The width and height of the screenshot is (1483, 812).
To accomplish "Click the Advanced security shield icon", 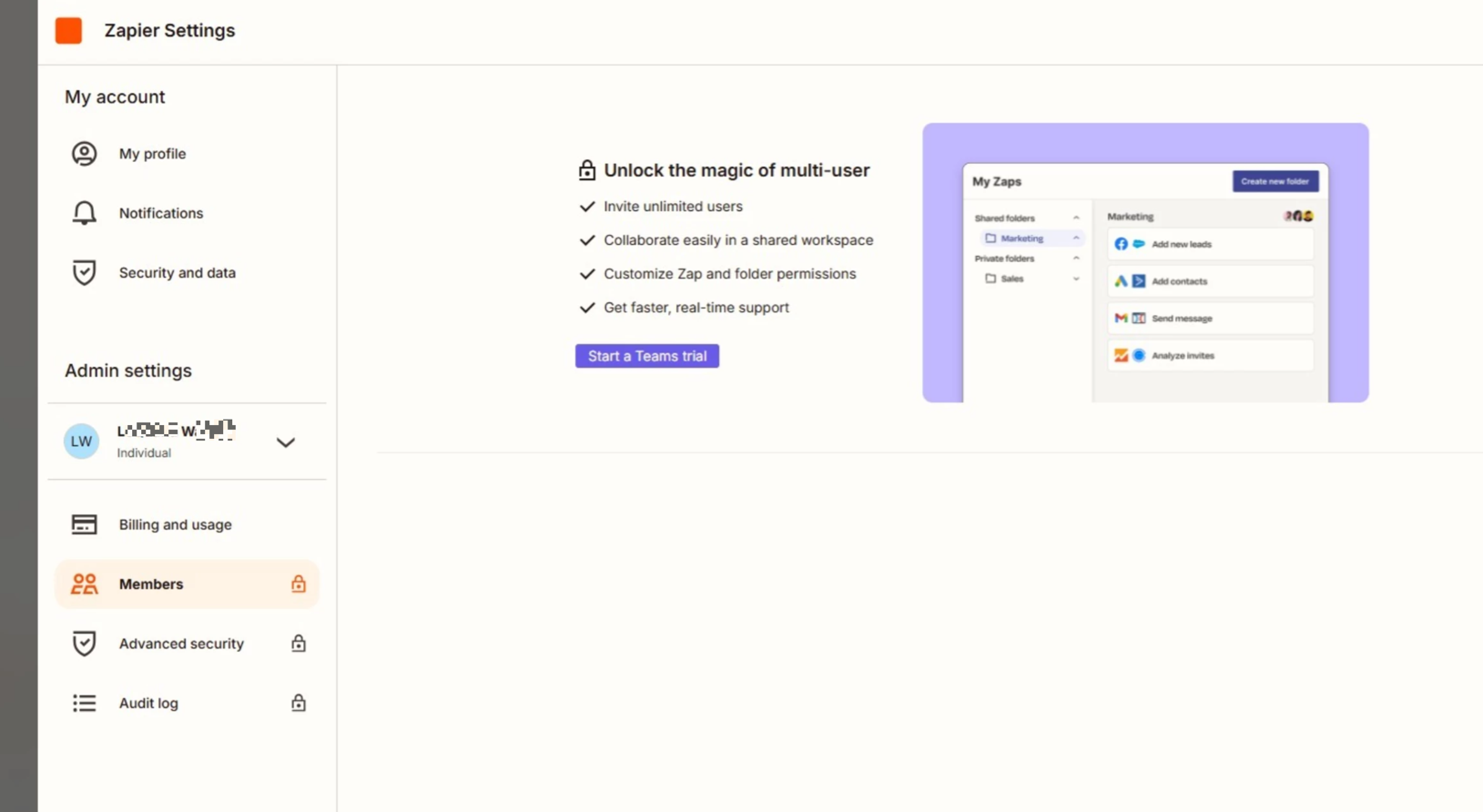I will tap(84, 644).
